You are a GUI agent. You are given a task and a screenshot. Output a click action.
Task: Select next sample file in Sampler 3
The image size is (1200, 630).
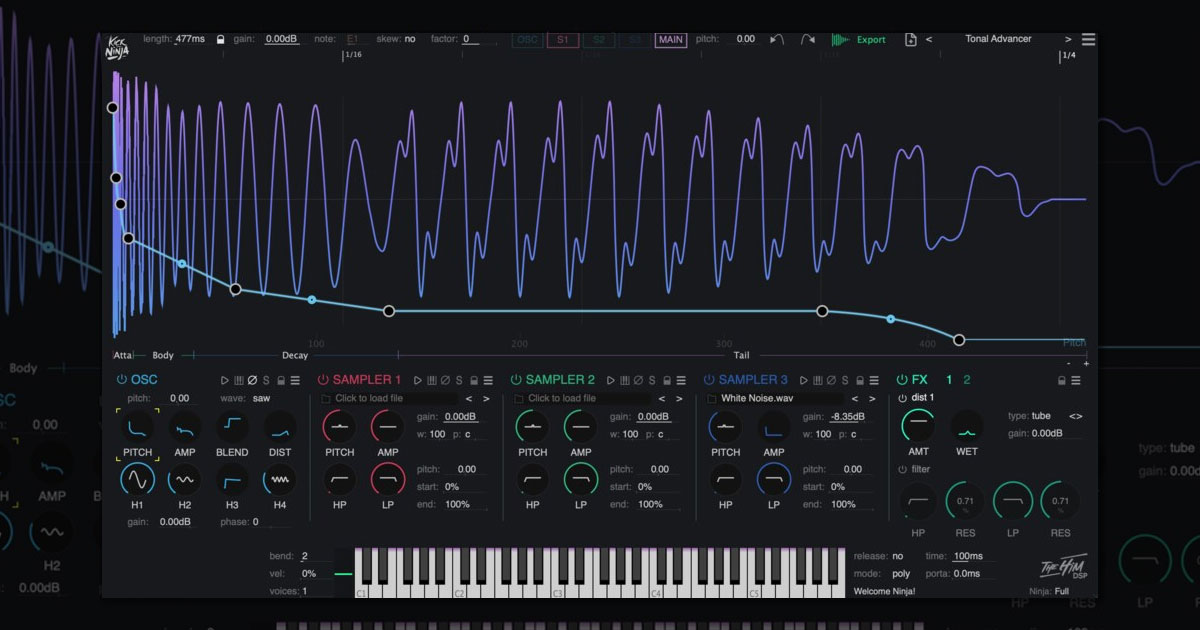tap(872, 398)
